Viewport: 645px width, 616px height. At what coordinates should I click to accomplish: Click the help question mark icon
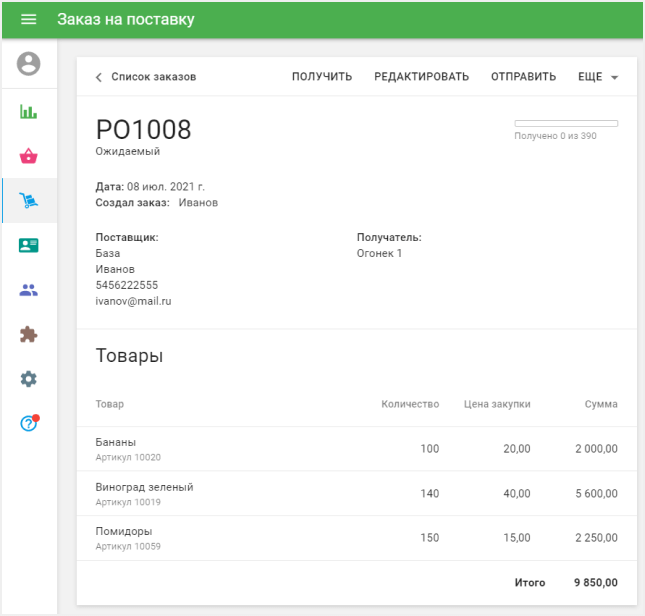point(29,424)
